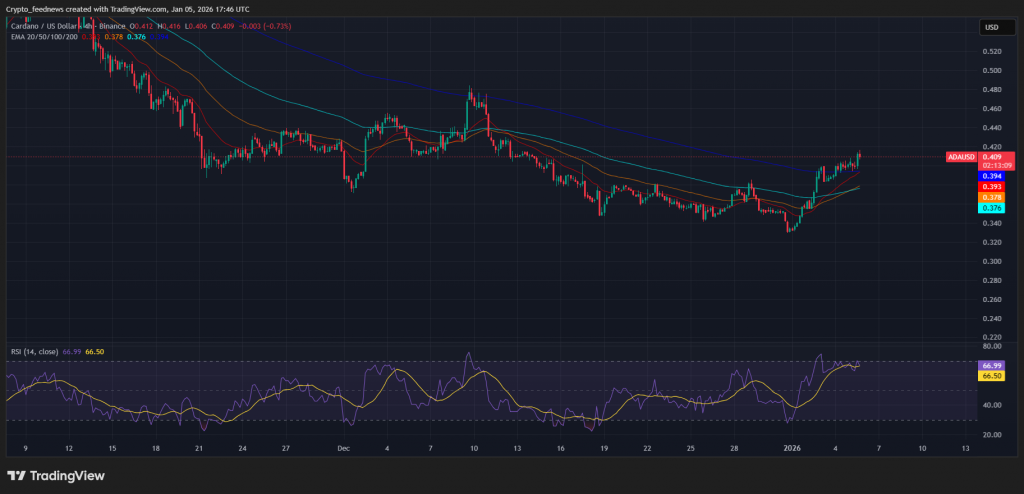Click the 80.00 RSI axis label

coord(991,346)
